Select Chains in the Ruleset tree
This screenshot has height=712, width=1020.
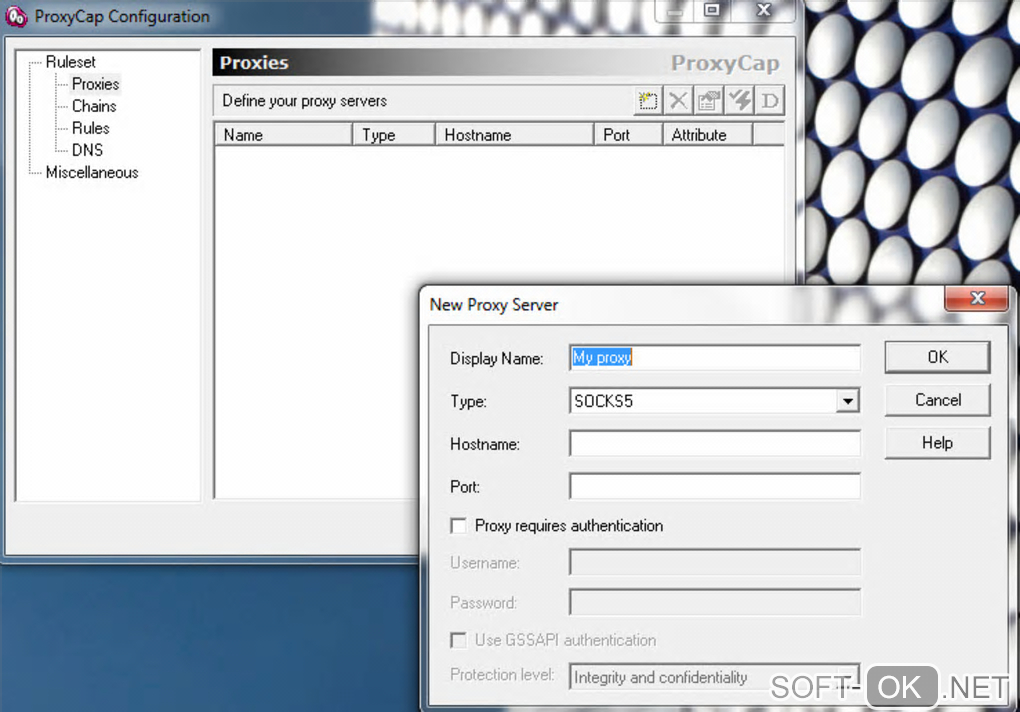pyautogui.click(x=94, y=106)
